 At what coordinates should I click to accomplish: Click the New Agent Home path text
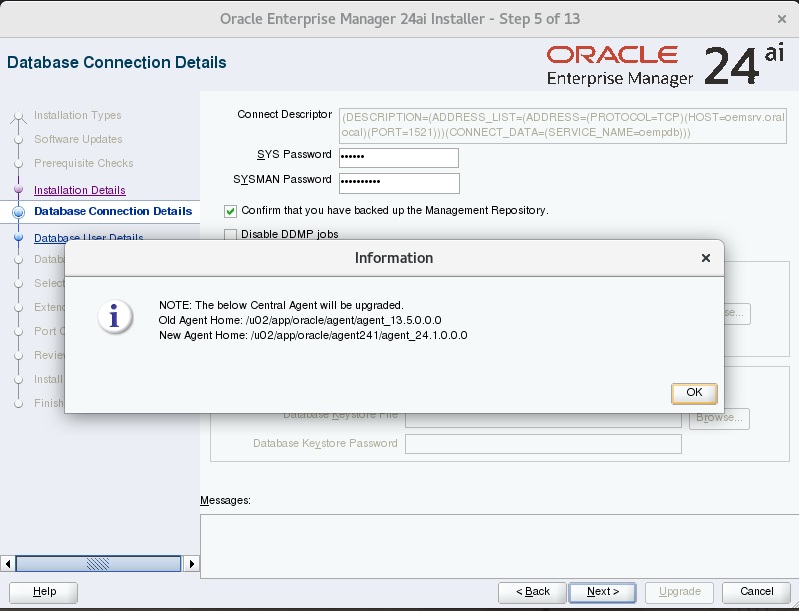[359, 335]
